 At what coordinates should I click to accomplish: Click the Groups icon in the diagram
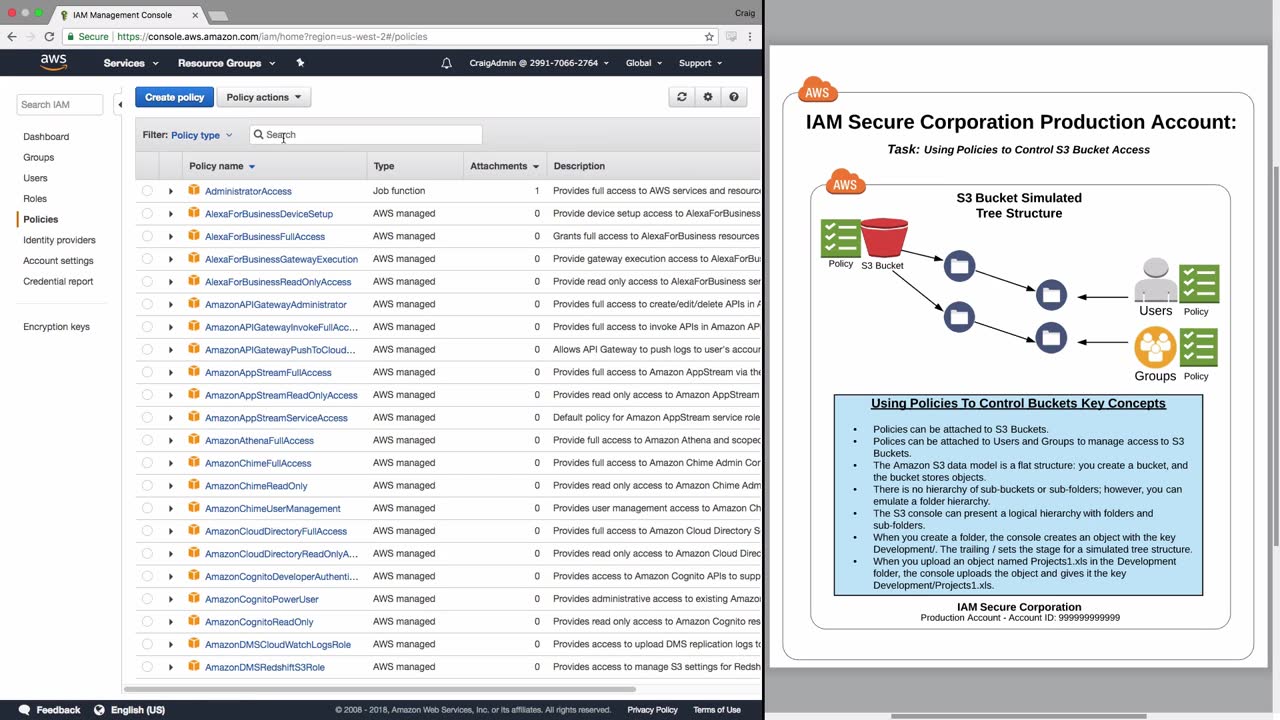(x=1155, y=347)
